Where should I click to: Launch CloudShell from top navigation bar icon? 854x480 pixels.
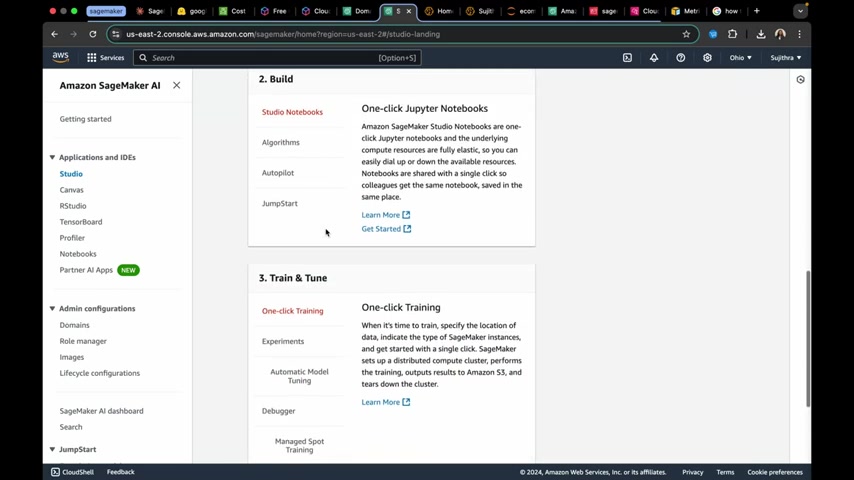(x=627, y=58)
